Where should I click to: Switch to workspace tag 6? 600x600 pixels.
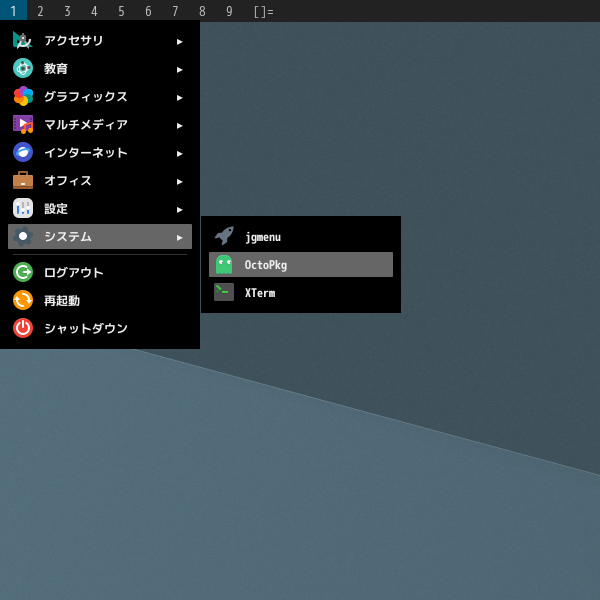(148, 11)
